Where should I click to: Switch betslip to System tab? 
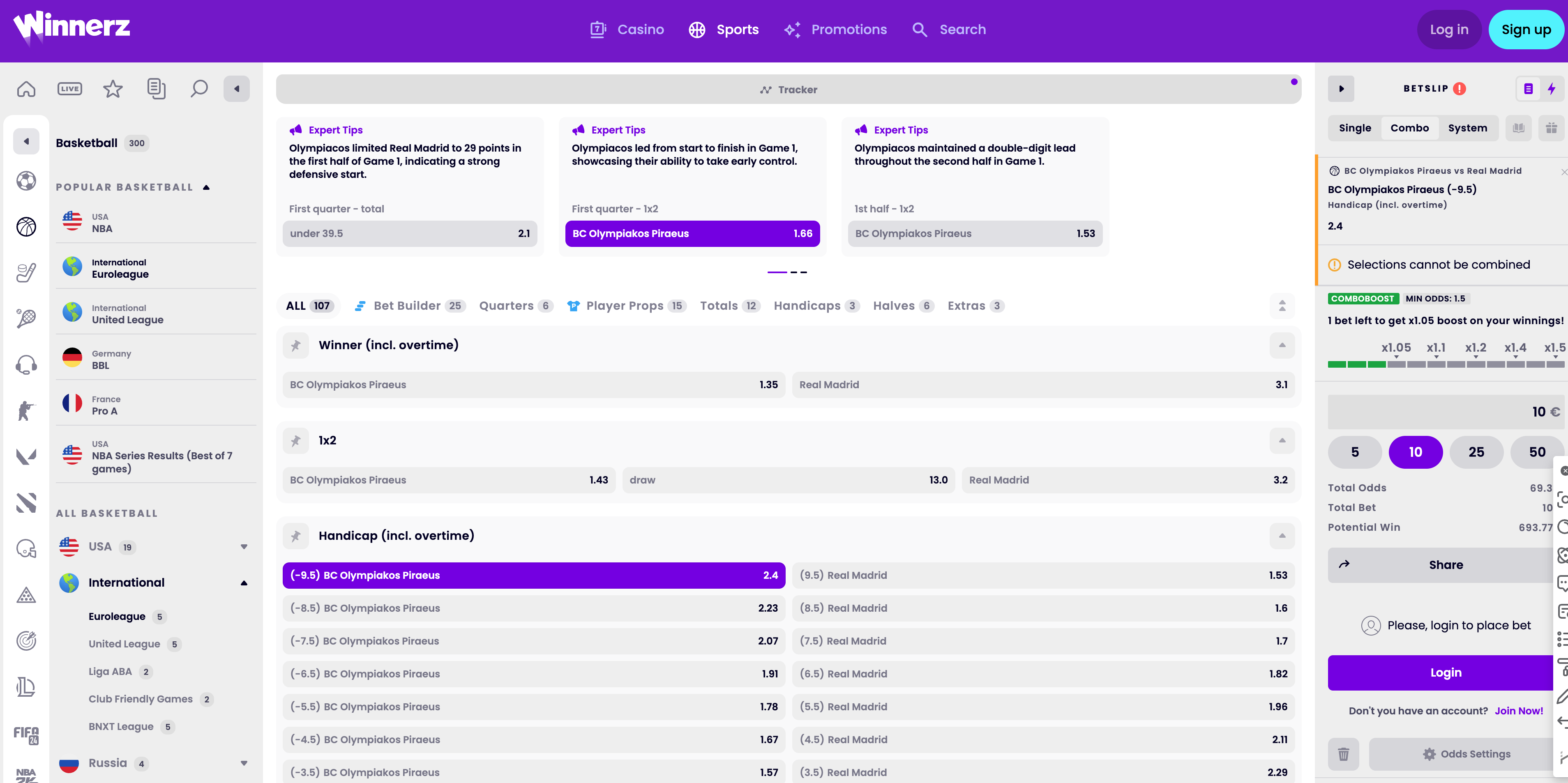tap(1467, 128)
